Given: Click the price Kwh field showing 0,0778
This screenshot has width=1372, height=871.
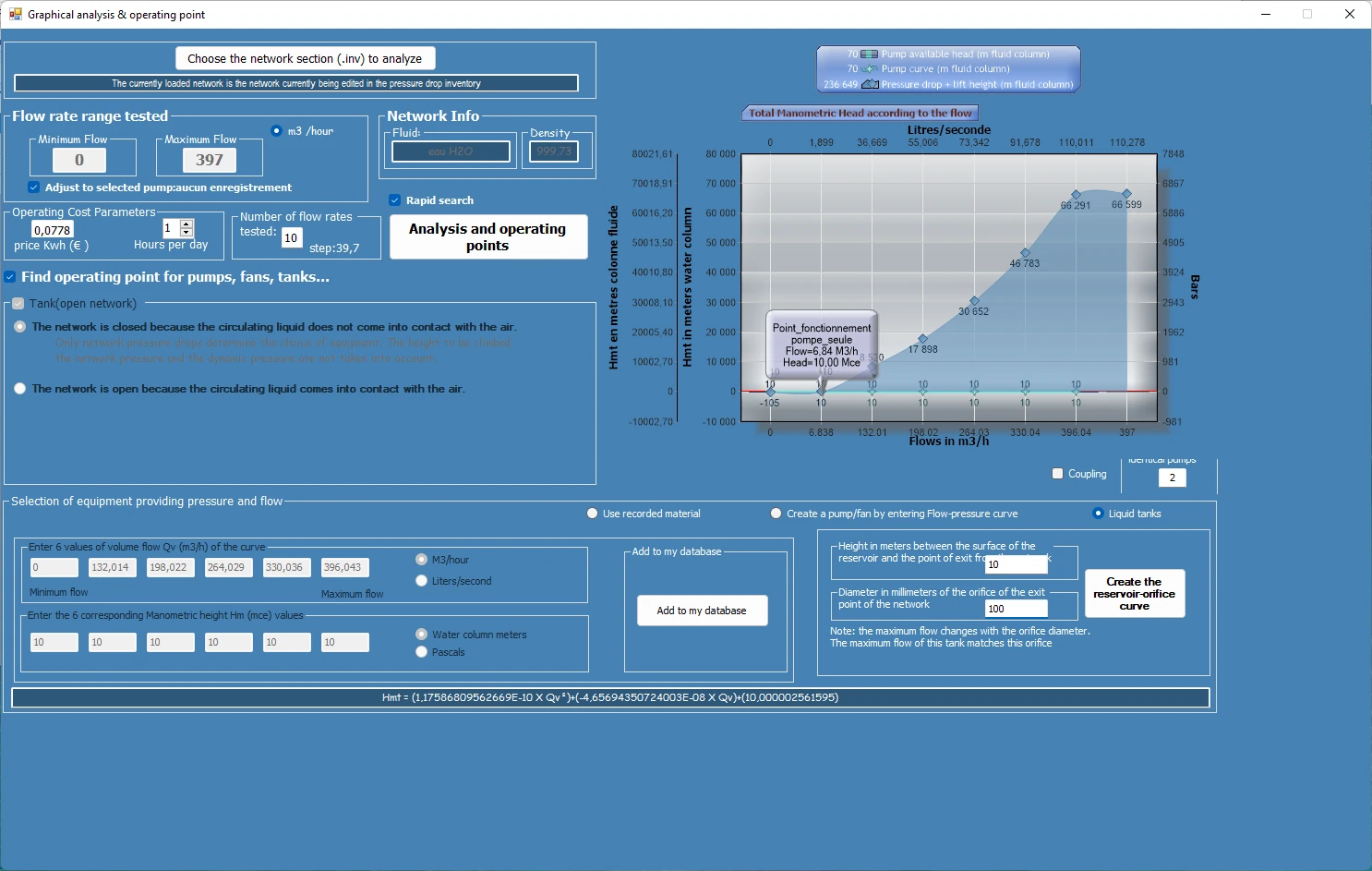Looking at the screenshot, I should (x=52, y=230).
